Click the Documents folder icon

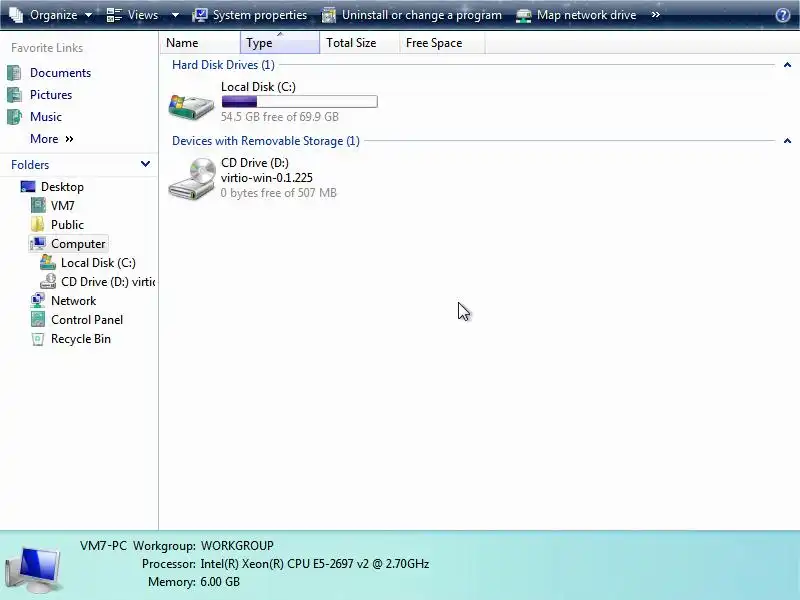[14, 73]
